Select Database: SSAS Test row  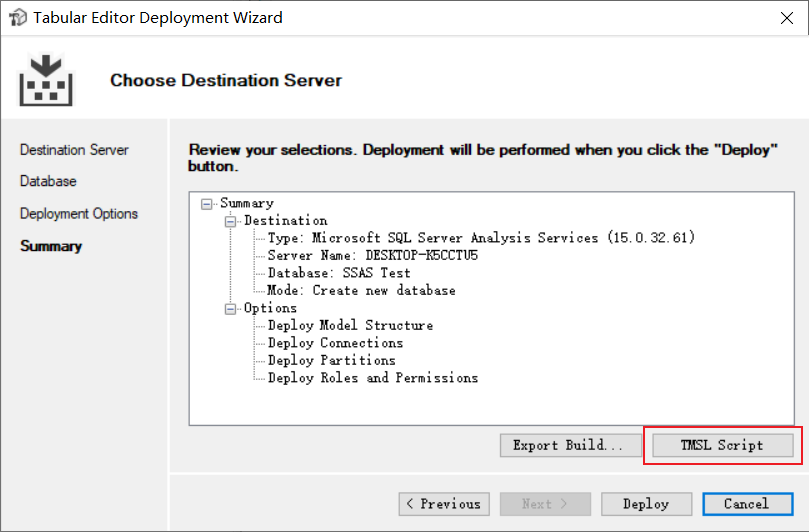(339, 273)
